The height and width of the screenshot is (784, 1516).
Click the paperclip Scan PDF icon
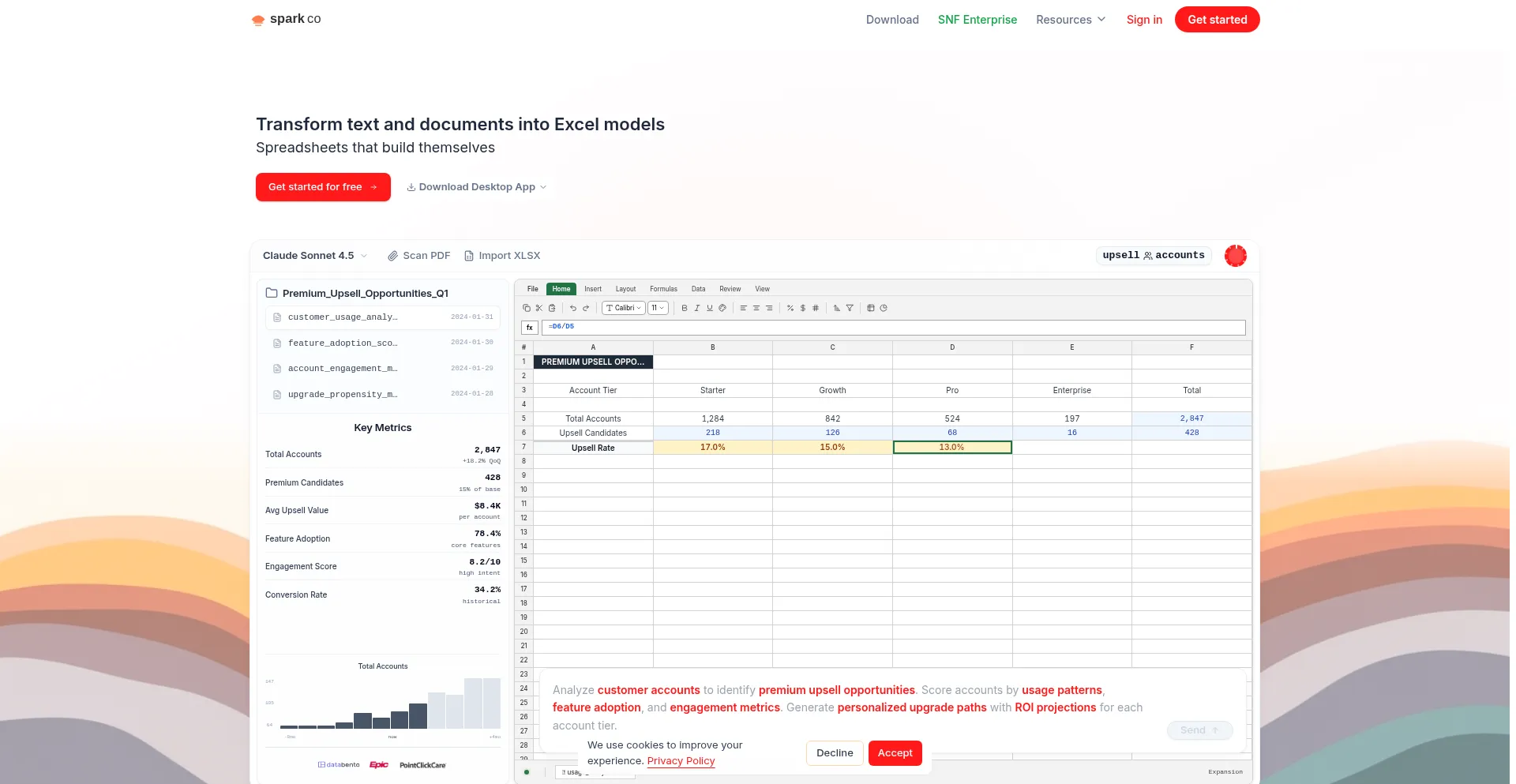(x=392, y=256)
